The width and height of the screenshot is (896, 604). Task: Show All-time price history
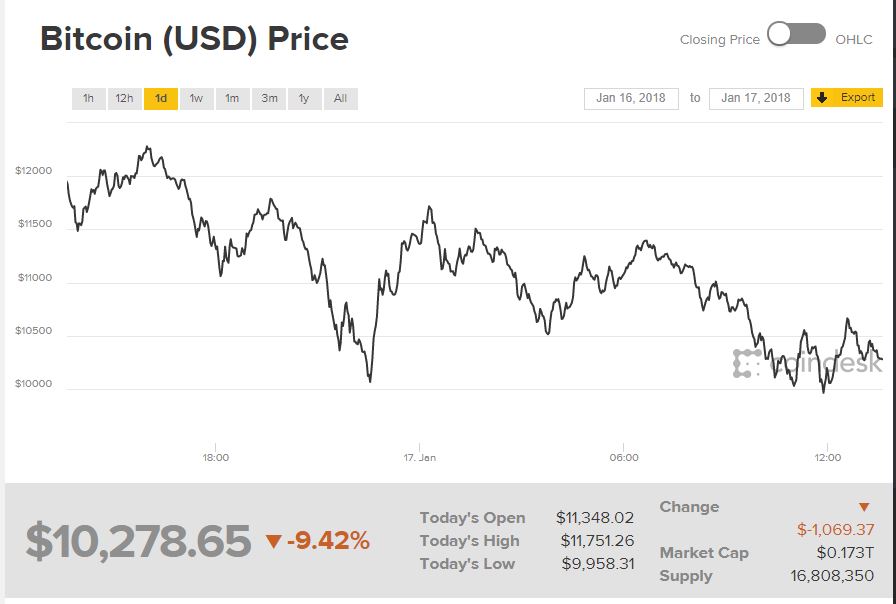[x=340, y=98]
